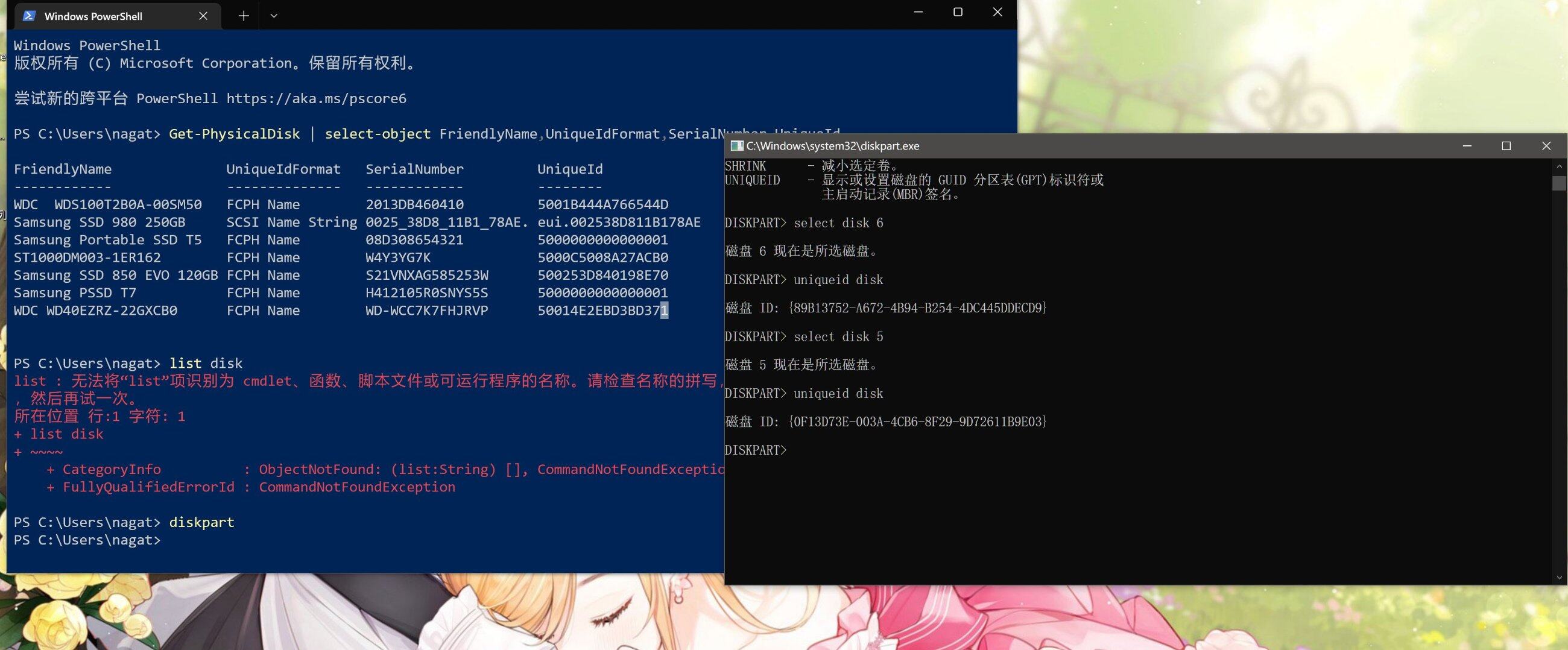The image size is (1568, 650).
Task: Click the ST1000DM003-1ER162 disk name
Action: click(87, 257)
